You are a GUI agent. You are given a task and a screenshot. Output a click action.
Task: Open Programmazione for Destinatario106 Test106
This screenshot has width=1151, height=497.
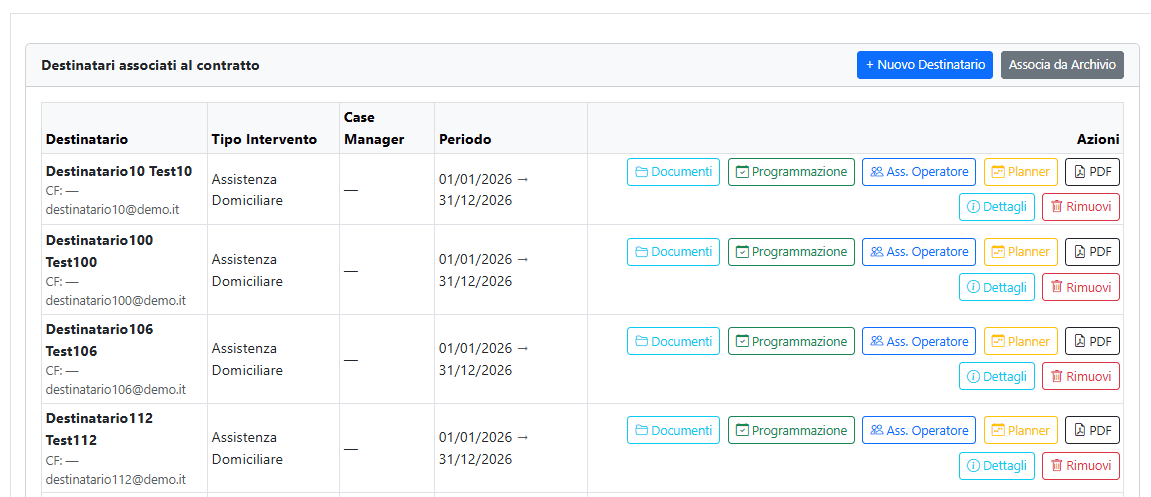(x=791, y=341)
